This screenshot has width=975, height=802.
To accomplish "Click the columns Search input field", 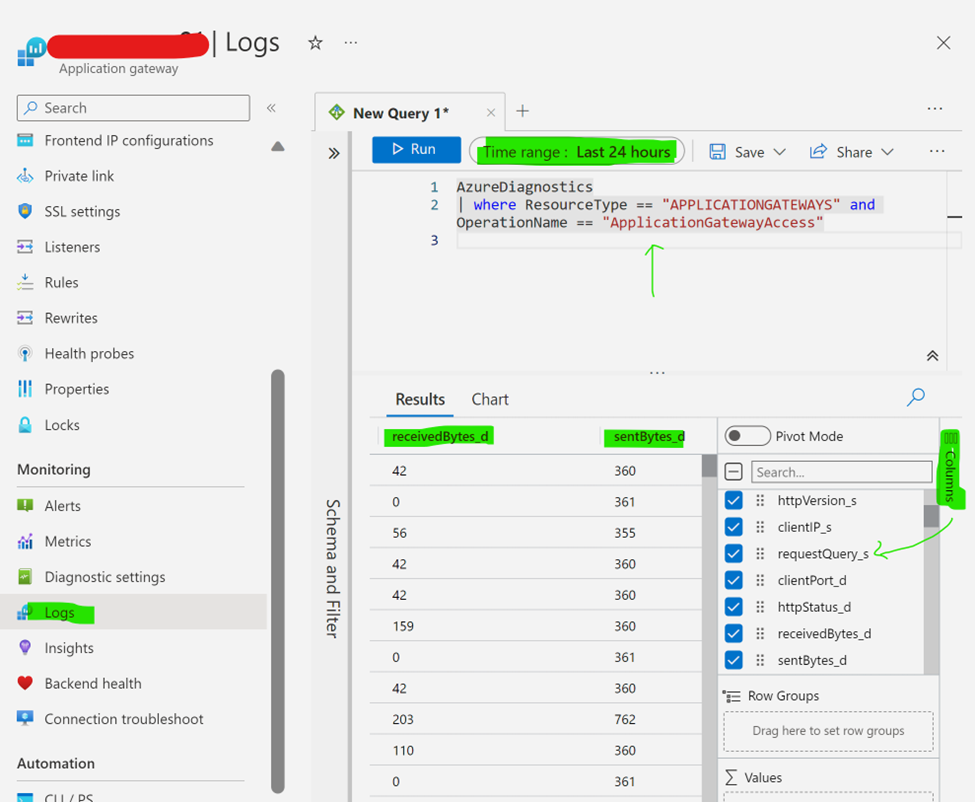I will pyautogui.click(x=841, y=472).
